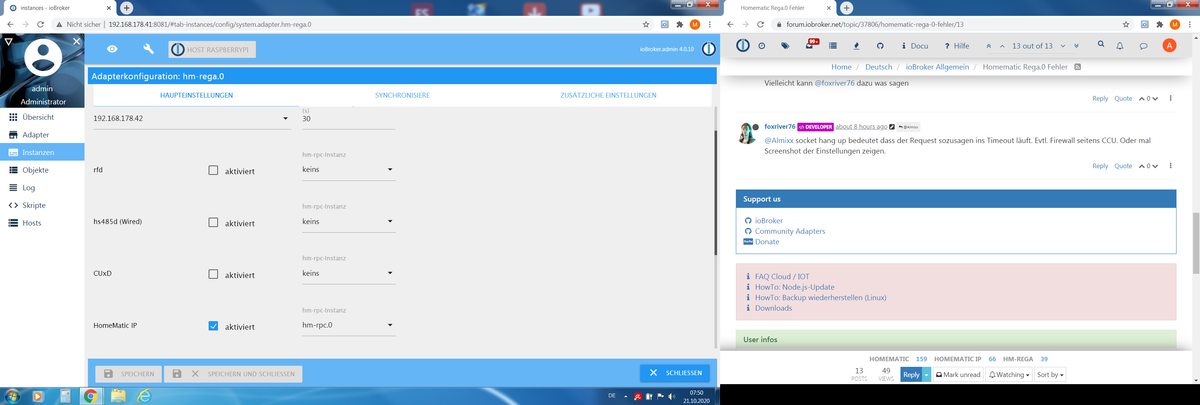Open the 192.168.178.42 address dropdown
Image resolution: width=1200 pixels, height=405 pixels.
tap(191, 118)
